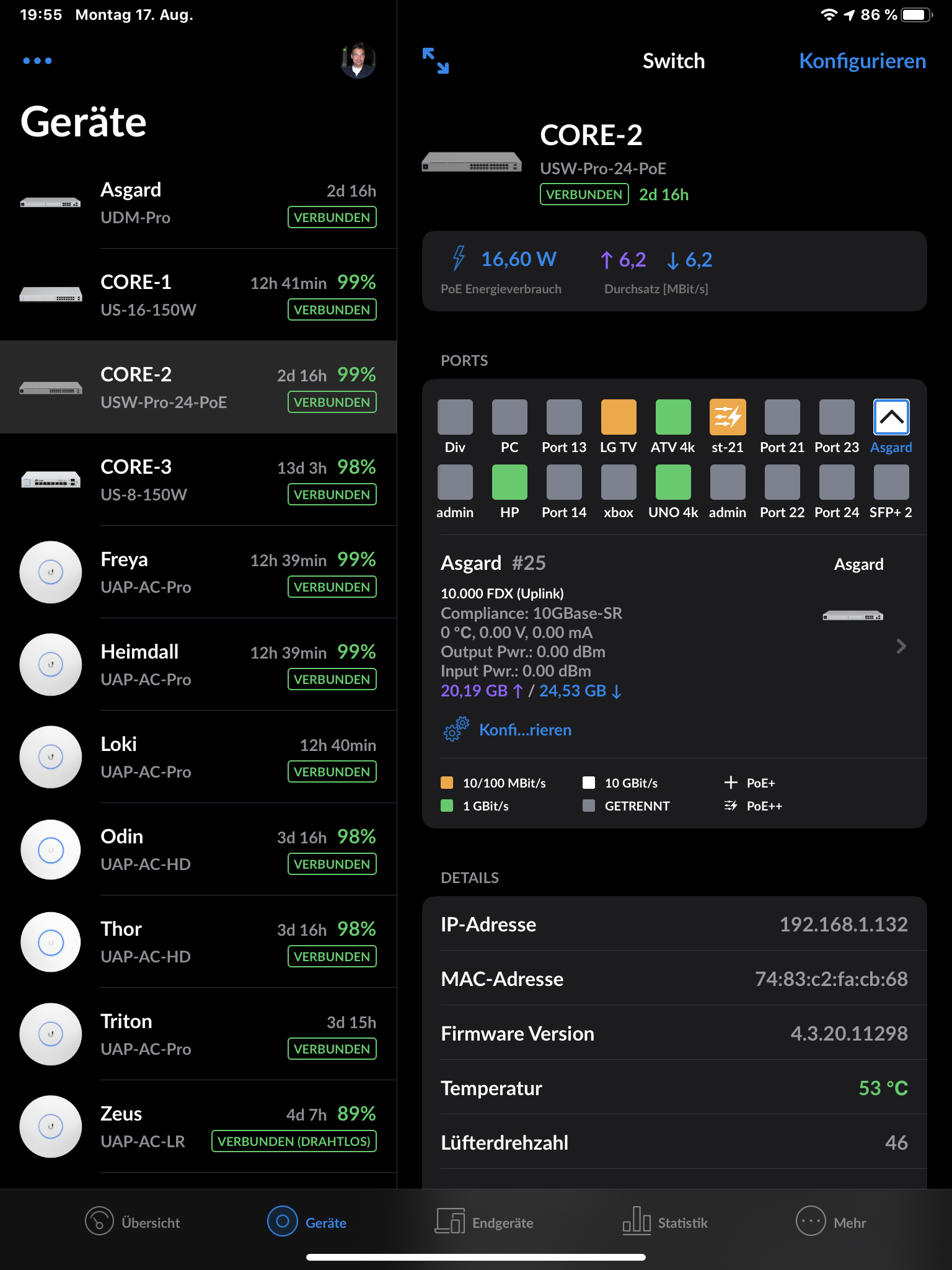This screenshot has width=952, height=1270.
Task: Tap the battery indicator in status bar
Action: [917, 15]
